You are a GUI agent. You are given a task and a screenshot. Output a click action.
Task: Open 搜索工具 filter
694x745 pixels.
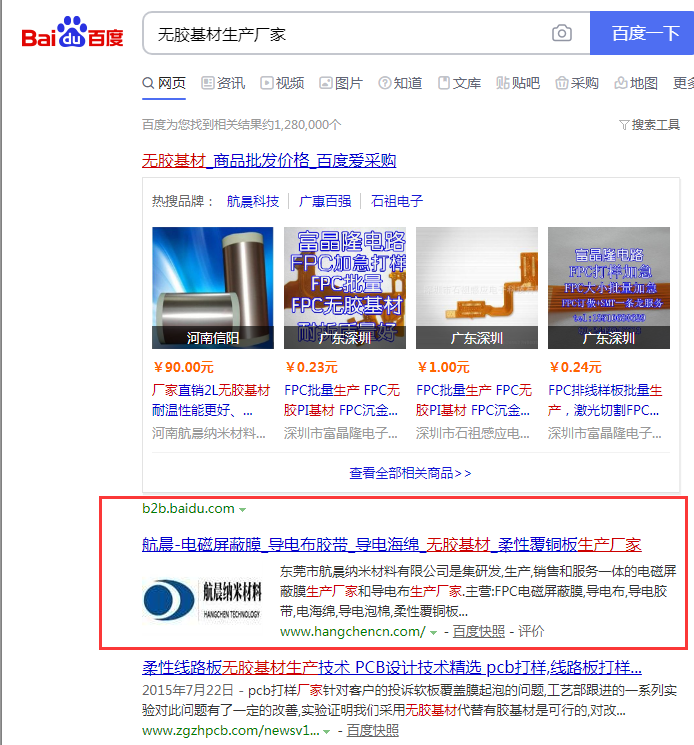click(649, 125)
